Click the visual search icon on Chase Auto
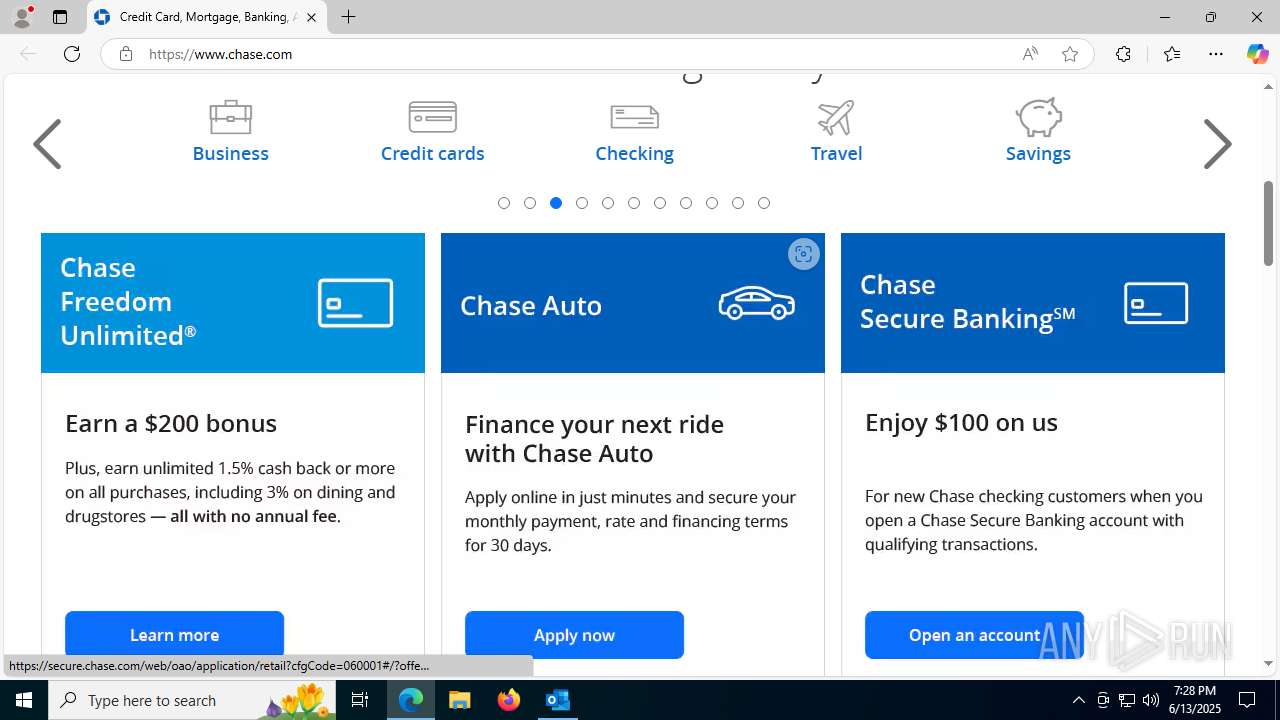 coord(803,254)
